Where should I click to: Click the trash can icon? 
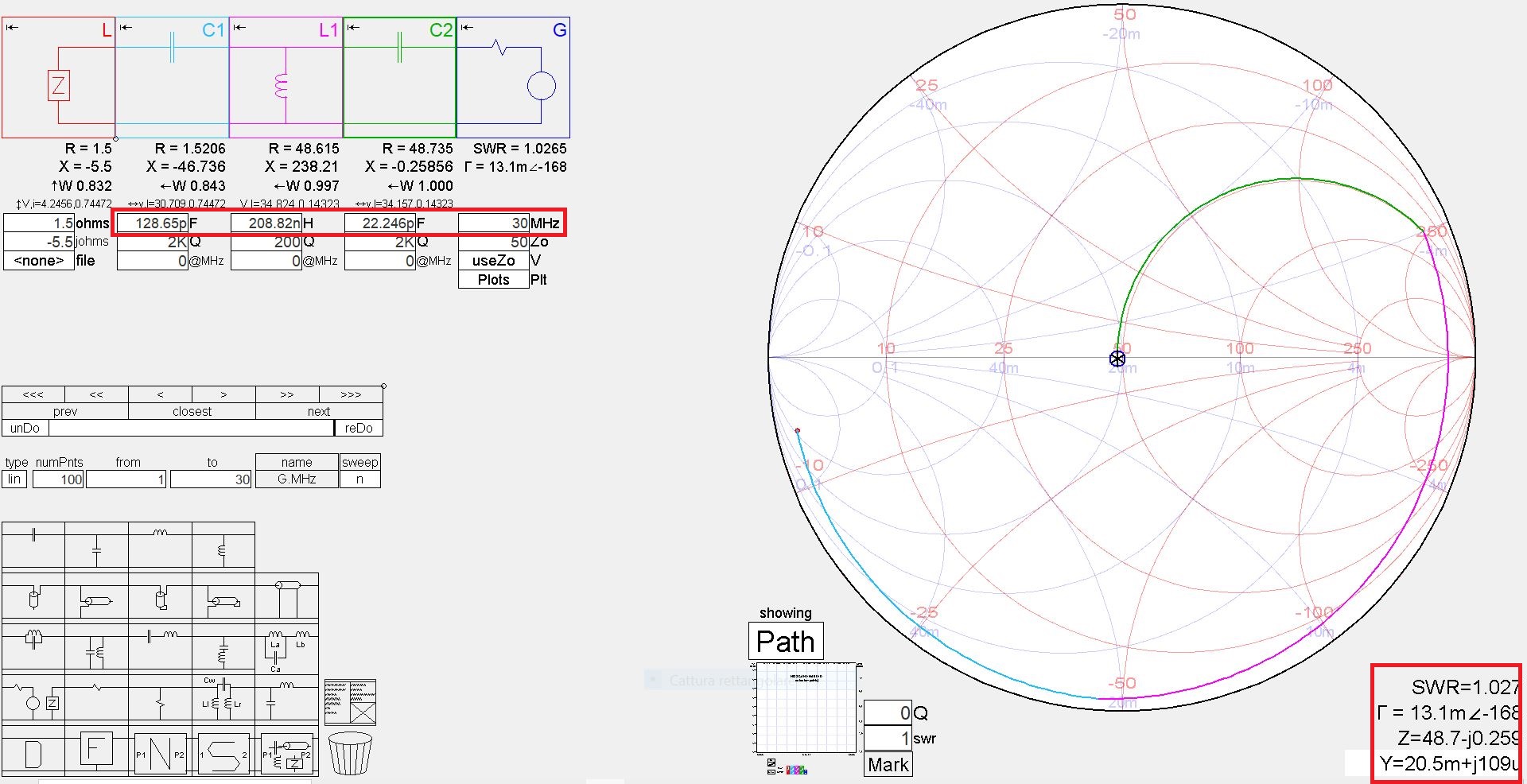[x=350, y=753]
